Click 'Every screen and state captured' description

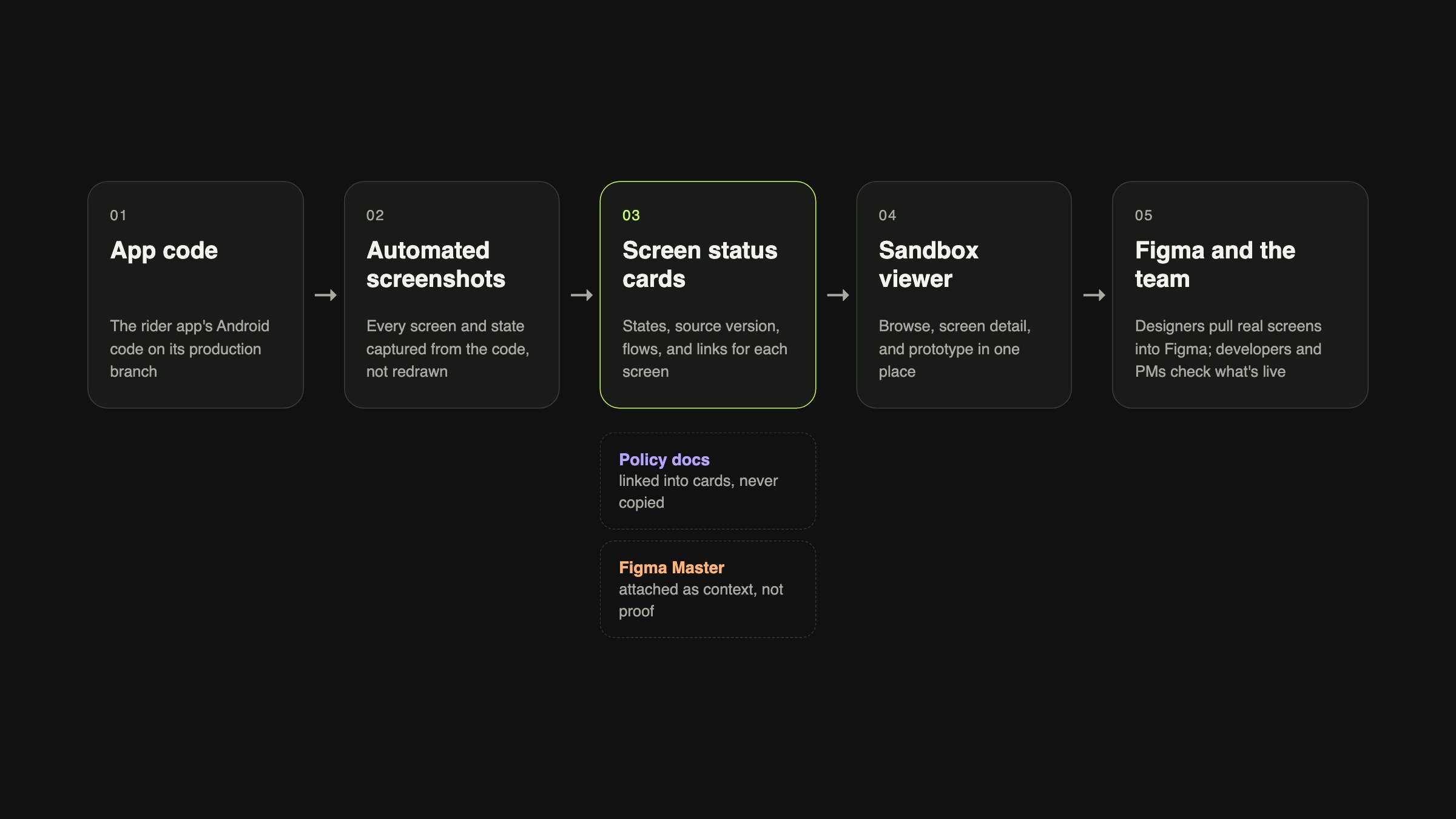tap(448, 349)
